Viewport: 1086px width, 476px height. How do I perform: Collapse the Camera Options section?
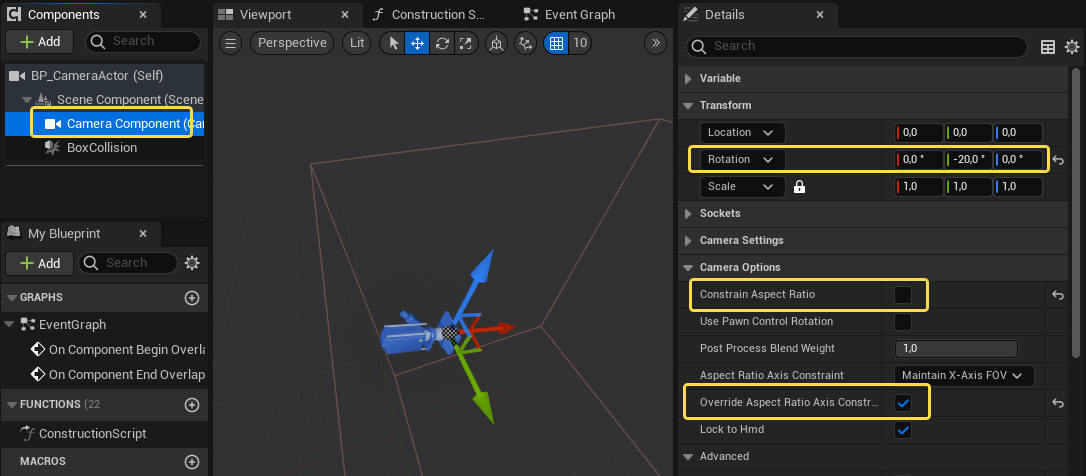tap(688, 267)
